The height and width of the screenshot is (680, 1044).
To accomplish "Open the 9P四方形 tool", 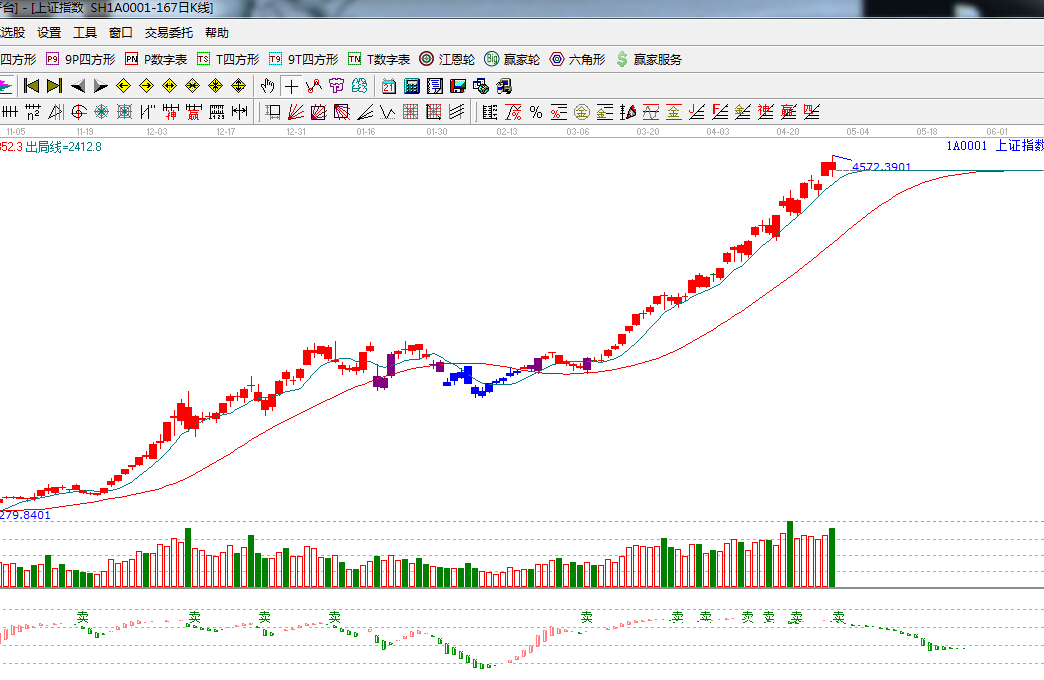I will [x=80, y=59].
